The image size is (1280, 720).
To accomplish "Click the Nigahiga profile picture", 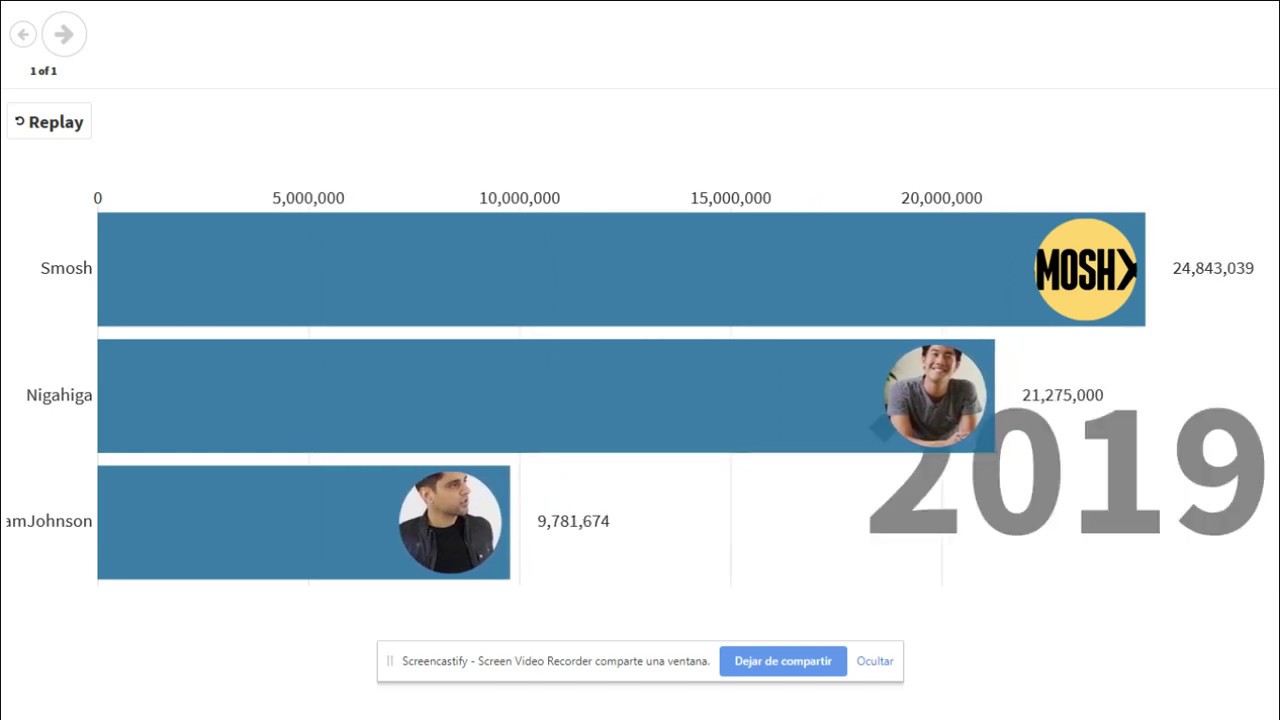I will tap(935, 396).
